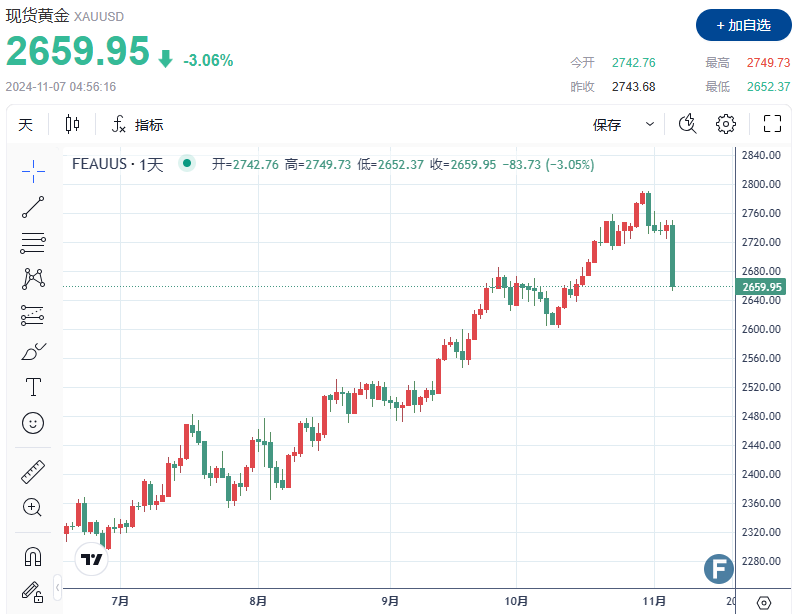Open the emoji sticker tool
This screenshot has width=805, height=614.
point(33,423)
